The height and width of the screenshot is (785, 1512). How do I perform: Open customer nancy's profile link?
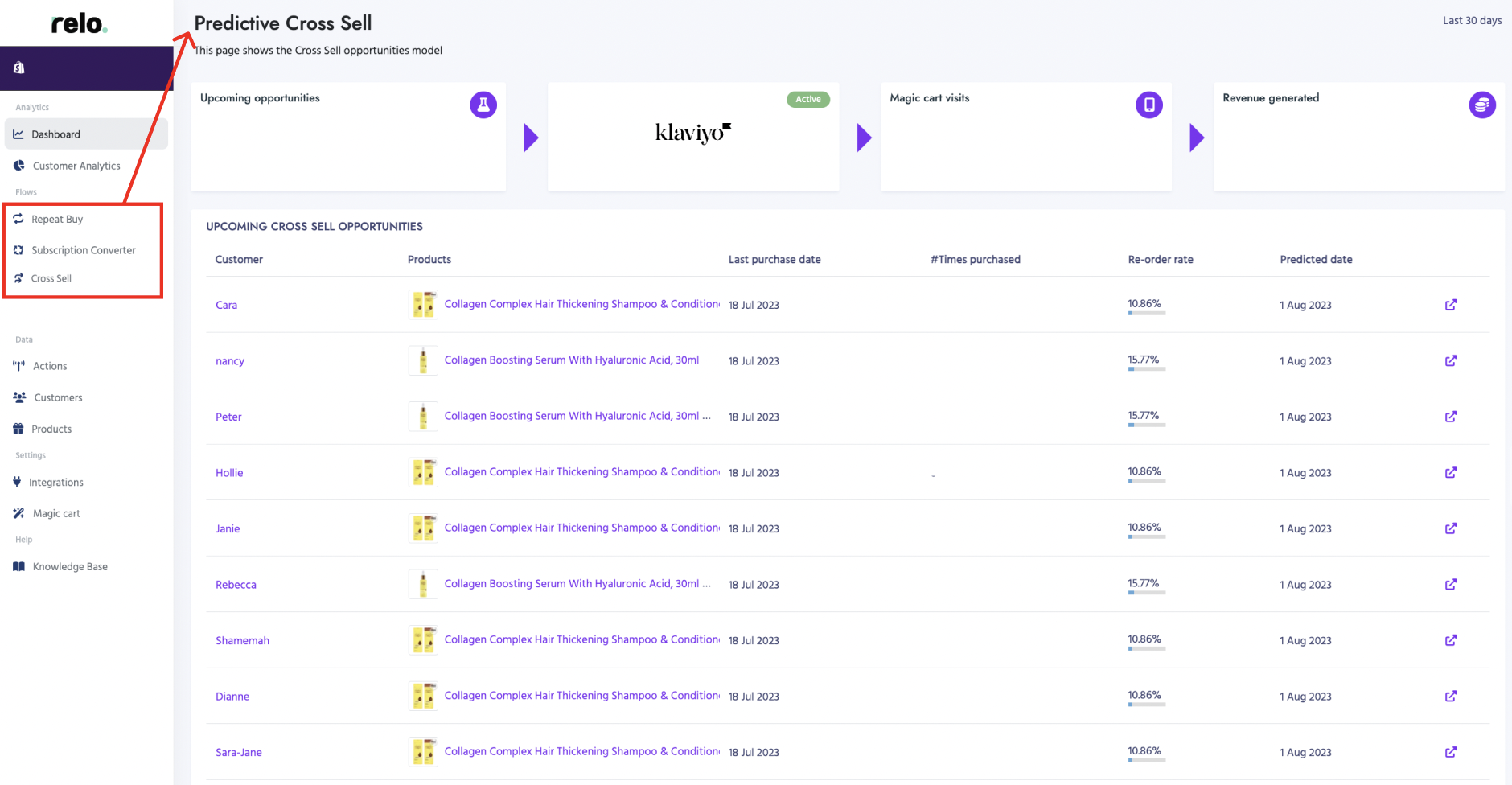(x=230, y=361)
